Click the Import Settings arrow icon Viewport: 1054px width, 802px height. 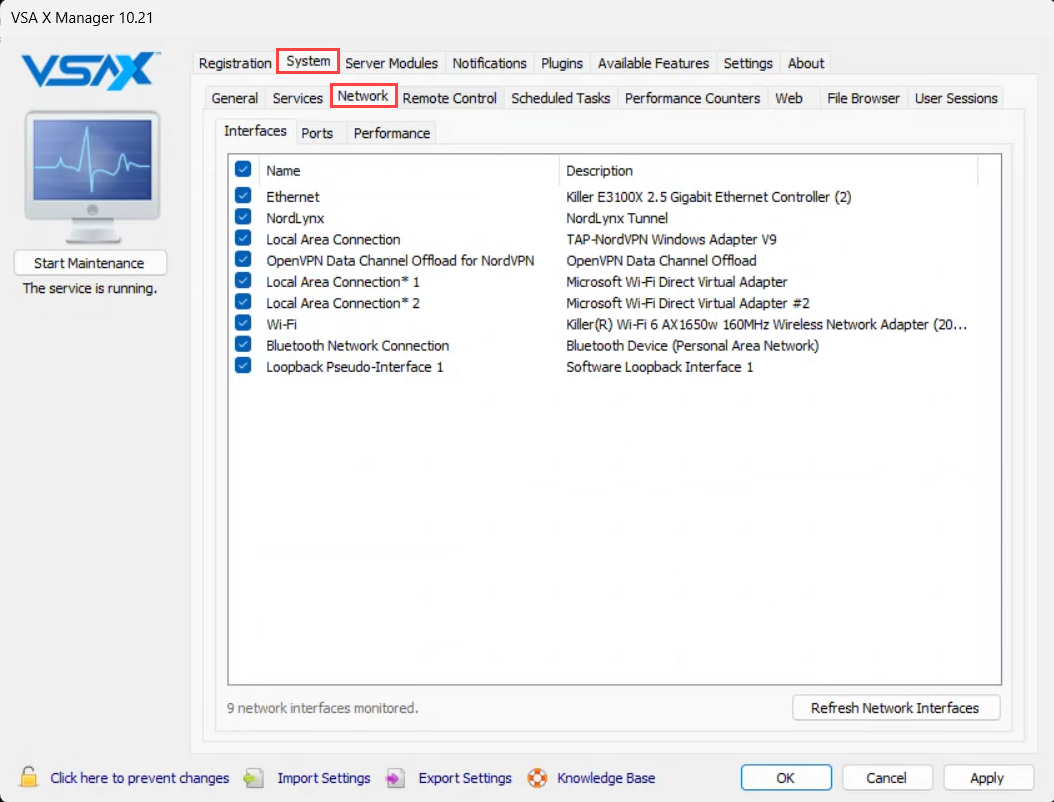[254, 778]
